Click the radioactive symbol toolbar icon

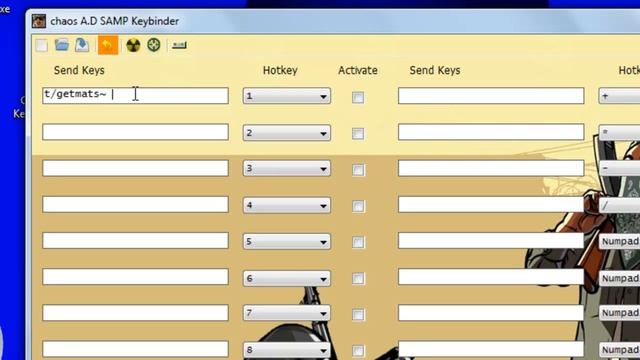133,45
